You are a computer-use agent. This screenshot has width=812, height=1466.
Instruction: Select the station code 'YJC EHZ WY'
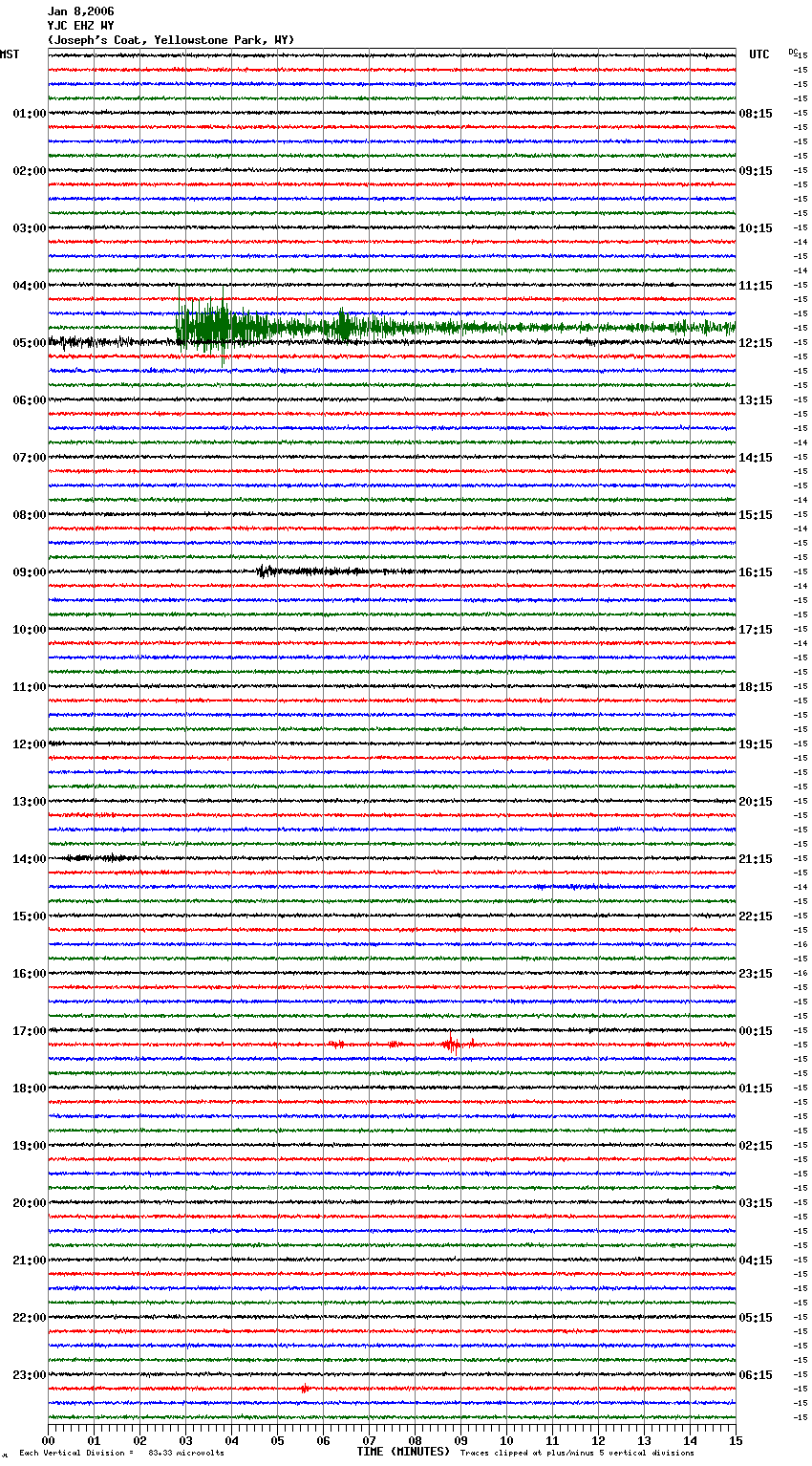click(x=81, y=26)
